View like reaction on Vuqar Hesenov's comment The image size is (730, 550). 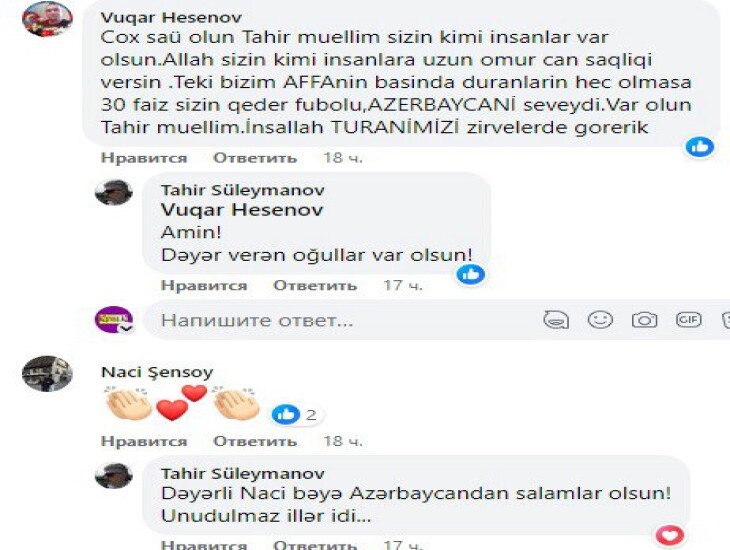pyautogui.click(x=700, y=147)
